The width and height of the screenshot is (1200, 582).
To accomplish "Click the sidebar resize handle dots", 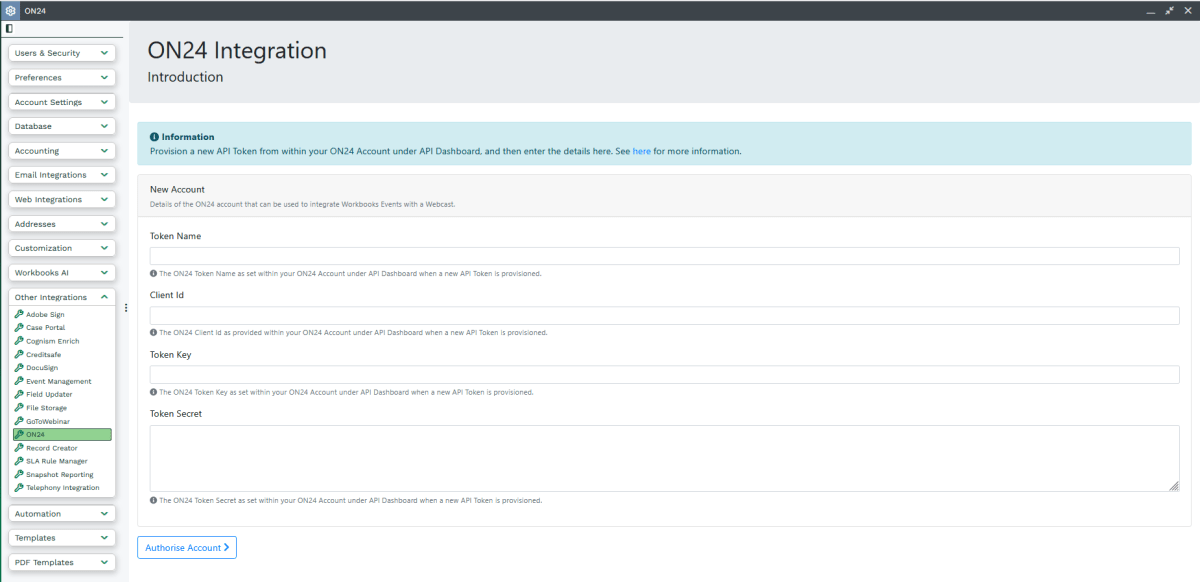I will tap(126, 308).
